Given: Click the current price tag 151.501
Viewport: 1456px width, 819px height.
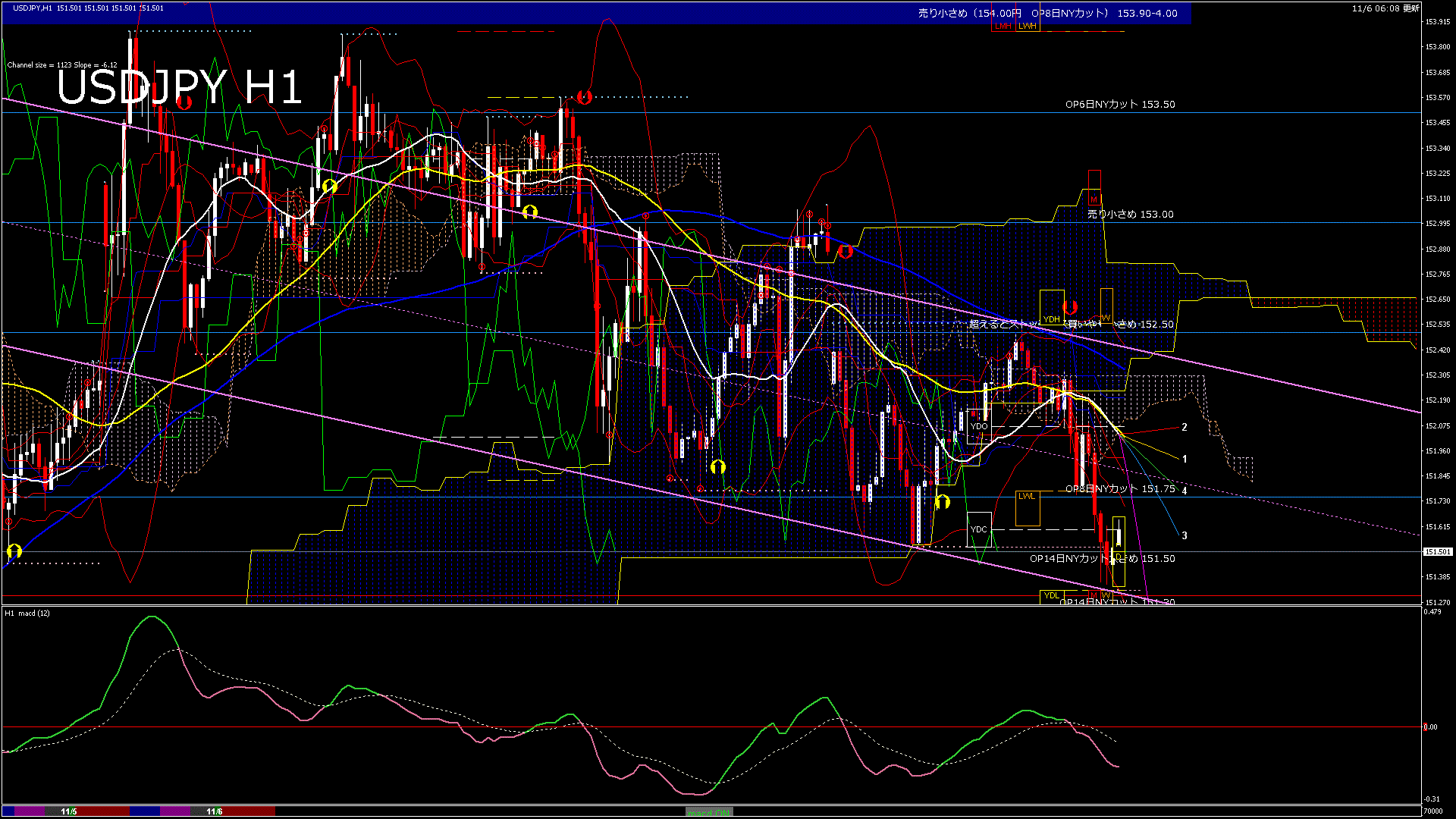Looking at the screenshot, I should [x=1437, y=552].
